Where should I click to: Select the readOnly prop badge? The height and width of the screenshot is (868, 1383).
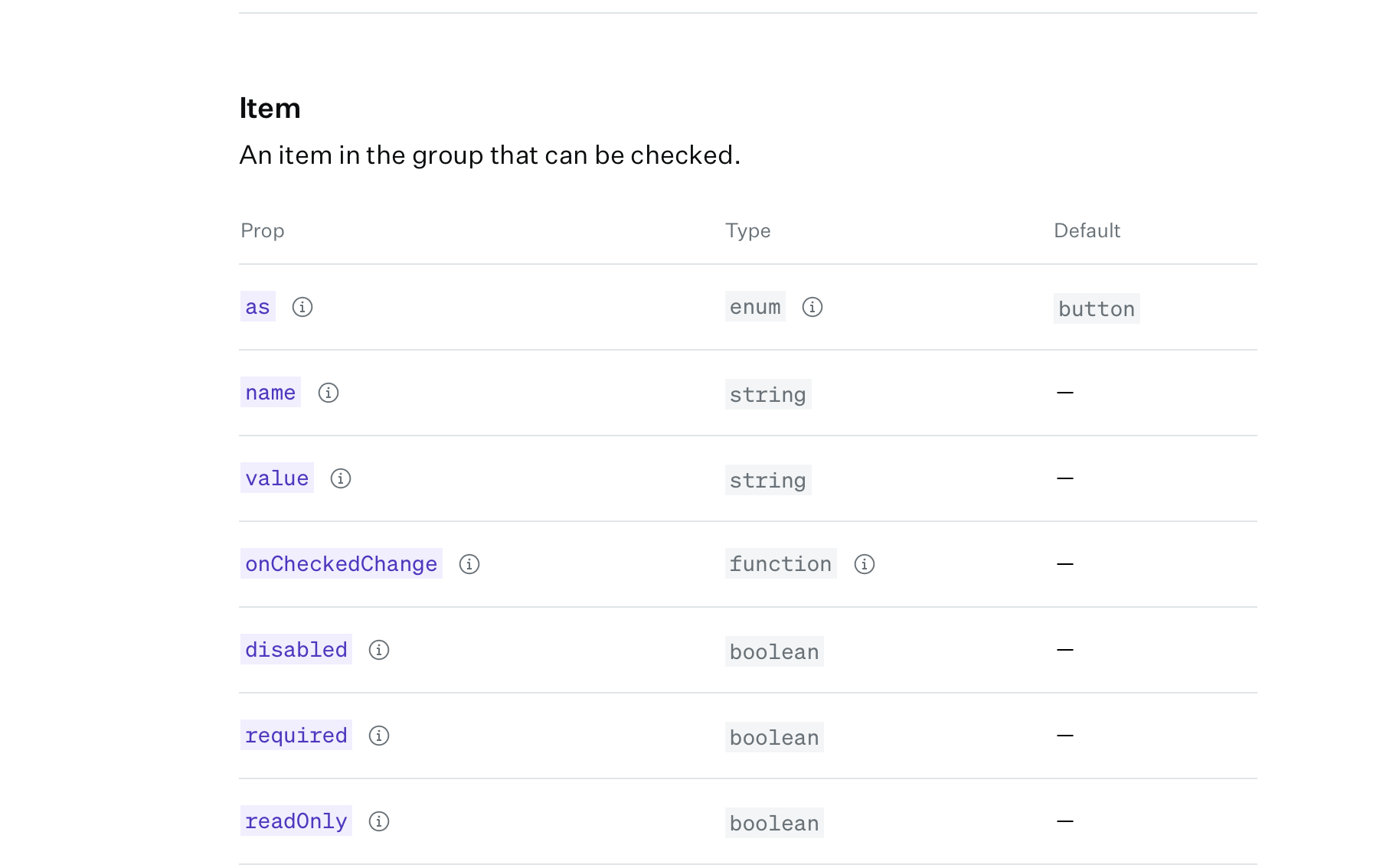point(296,821)
